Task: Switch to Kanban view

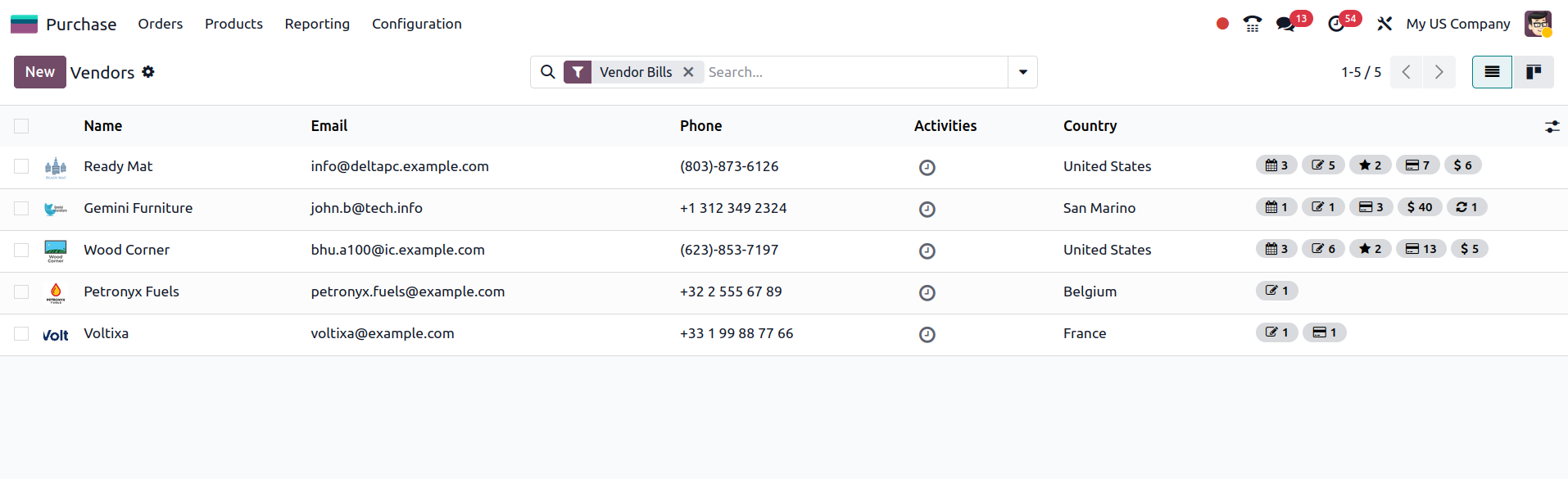Action: [1533, 72]
